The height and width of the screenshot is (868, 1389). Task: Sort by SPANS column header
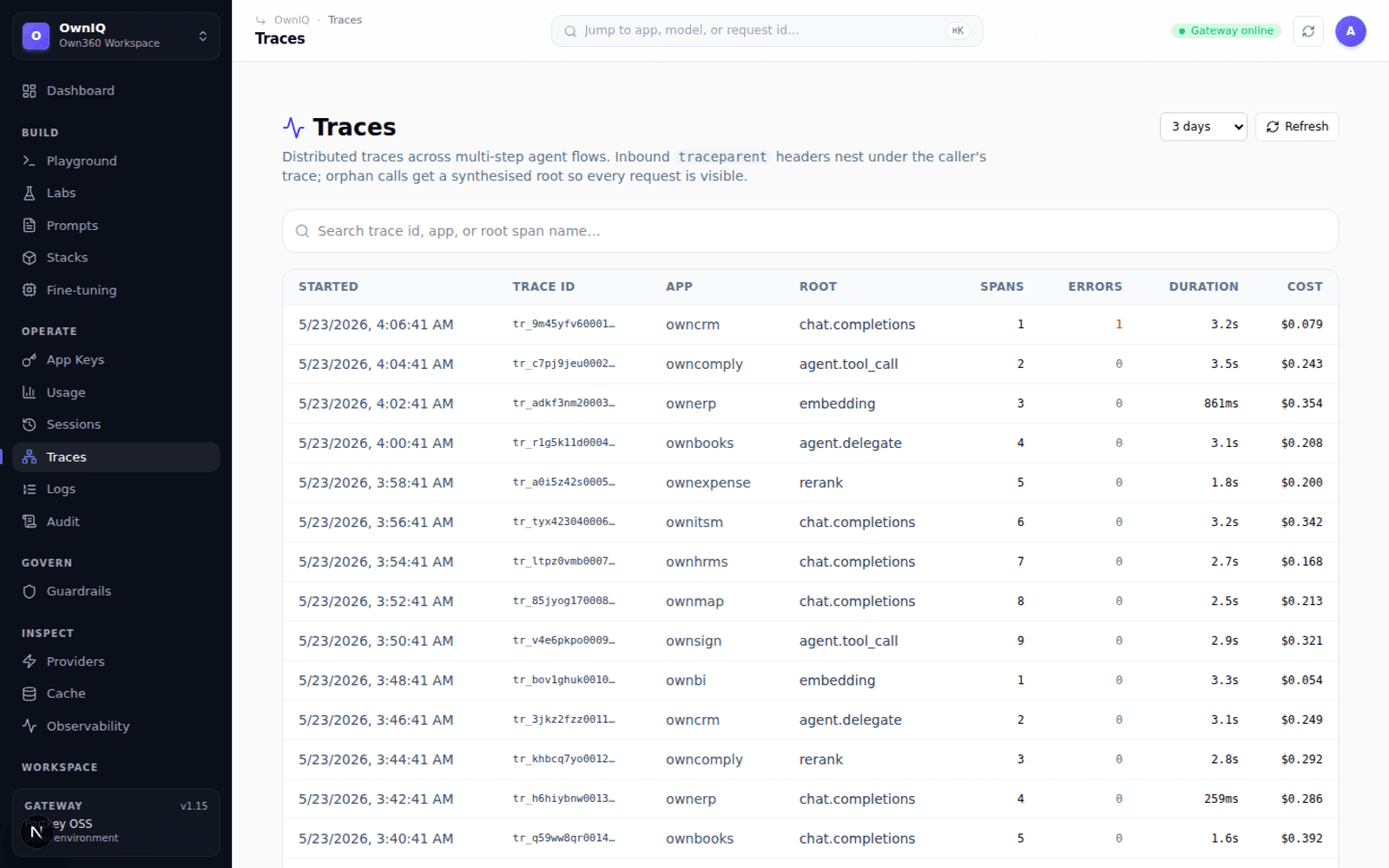[x=1002, y=286]
